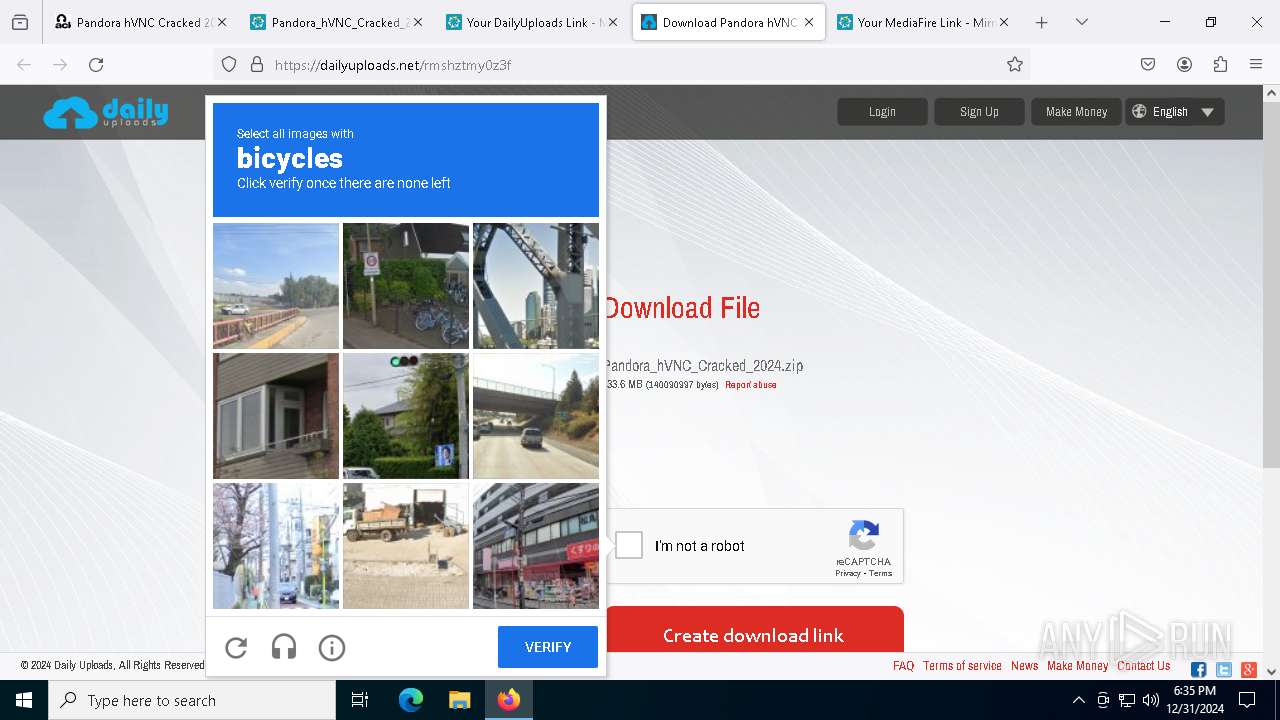Open the volume control tray icon
Image resolution: width=1280 pixels, height=720 pixels.
coord(1151,700)
